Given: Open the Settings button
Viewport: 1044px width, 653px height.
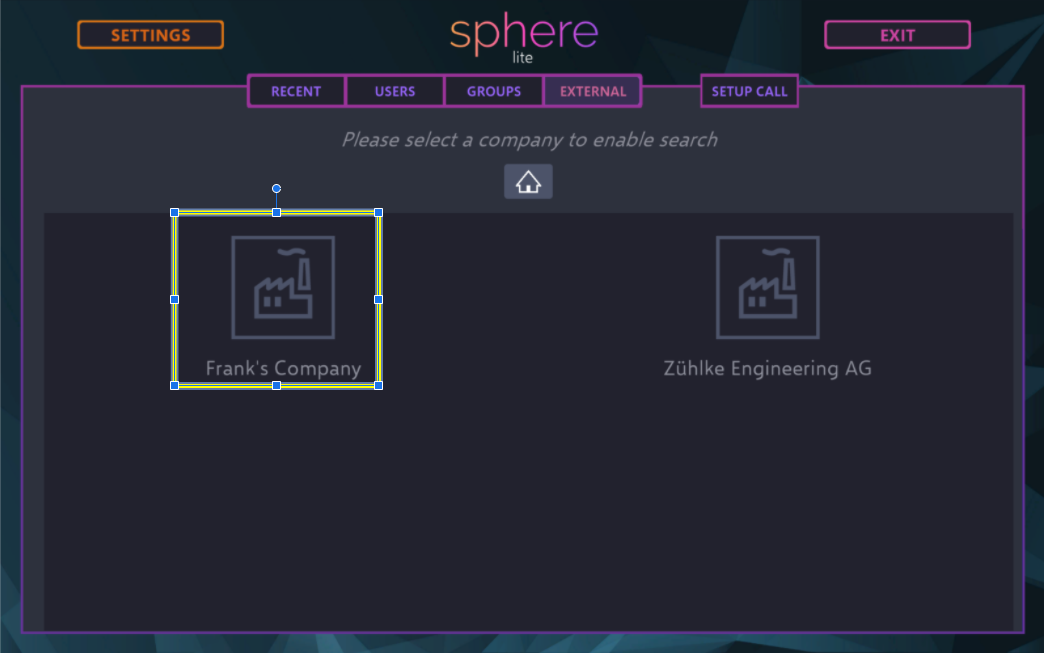Looking at the screenshot, I should 150,35.
